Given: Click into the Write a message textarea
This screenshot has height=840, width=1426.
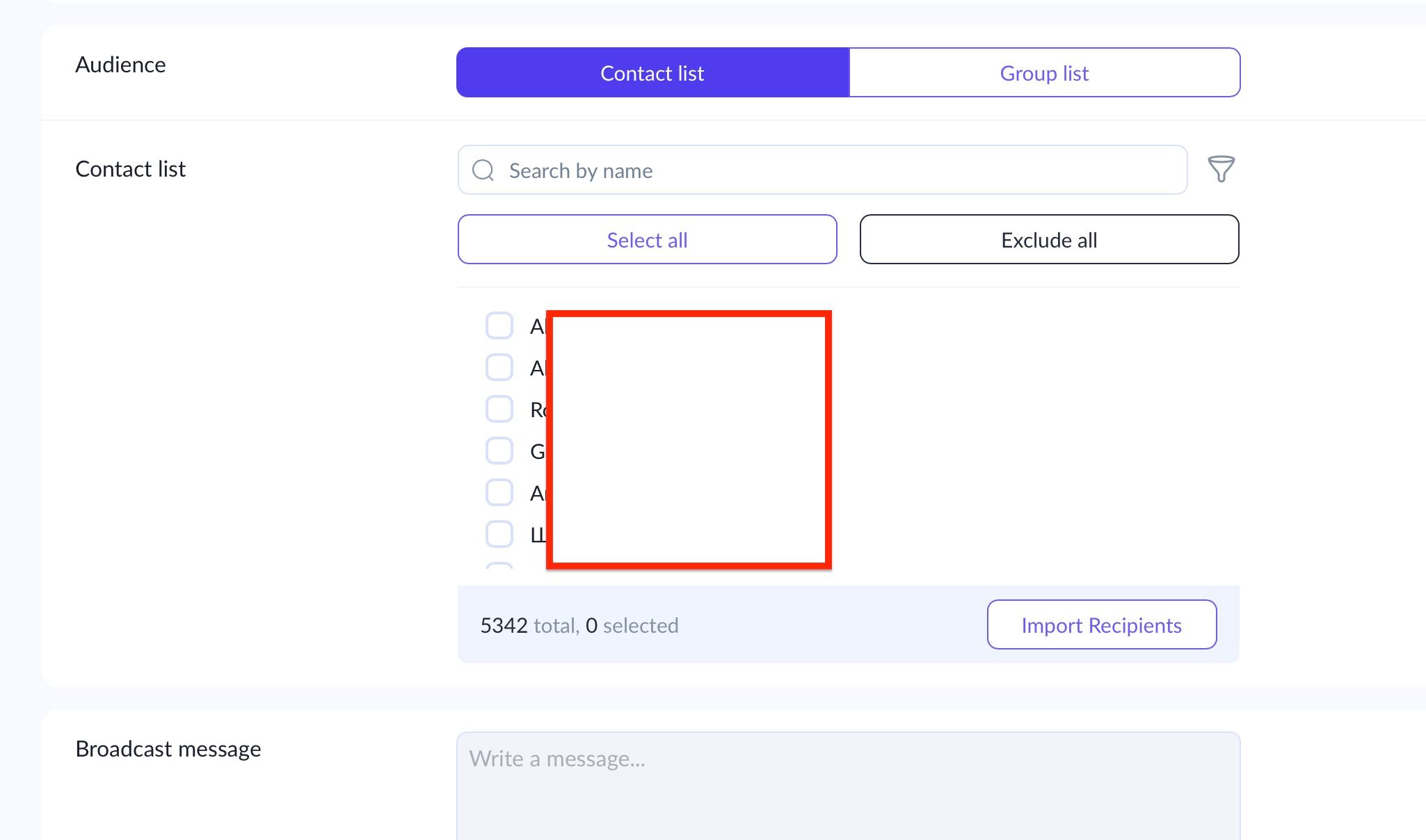Looking at the screenshot, I should click(848, 786).
